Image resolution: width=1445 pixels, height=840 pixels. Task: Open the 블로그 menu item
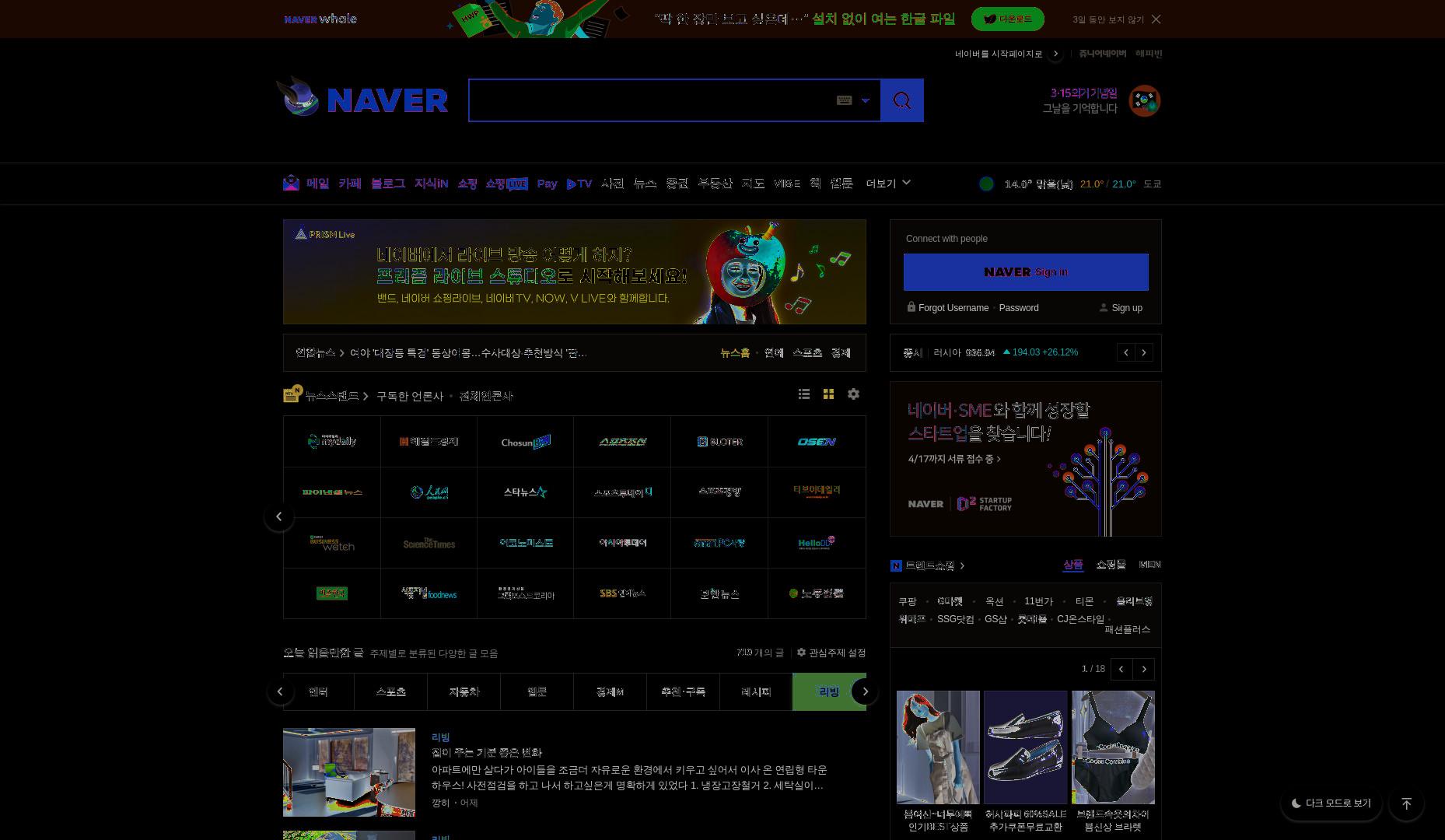[387, 184]
